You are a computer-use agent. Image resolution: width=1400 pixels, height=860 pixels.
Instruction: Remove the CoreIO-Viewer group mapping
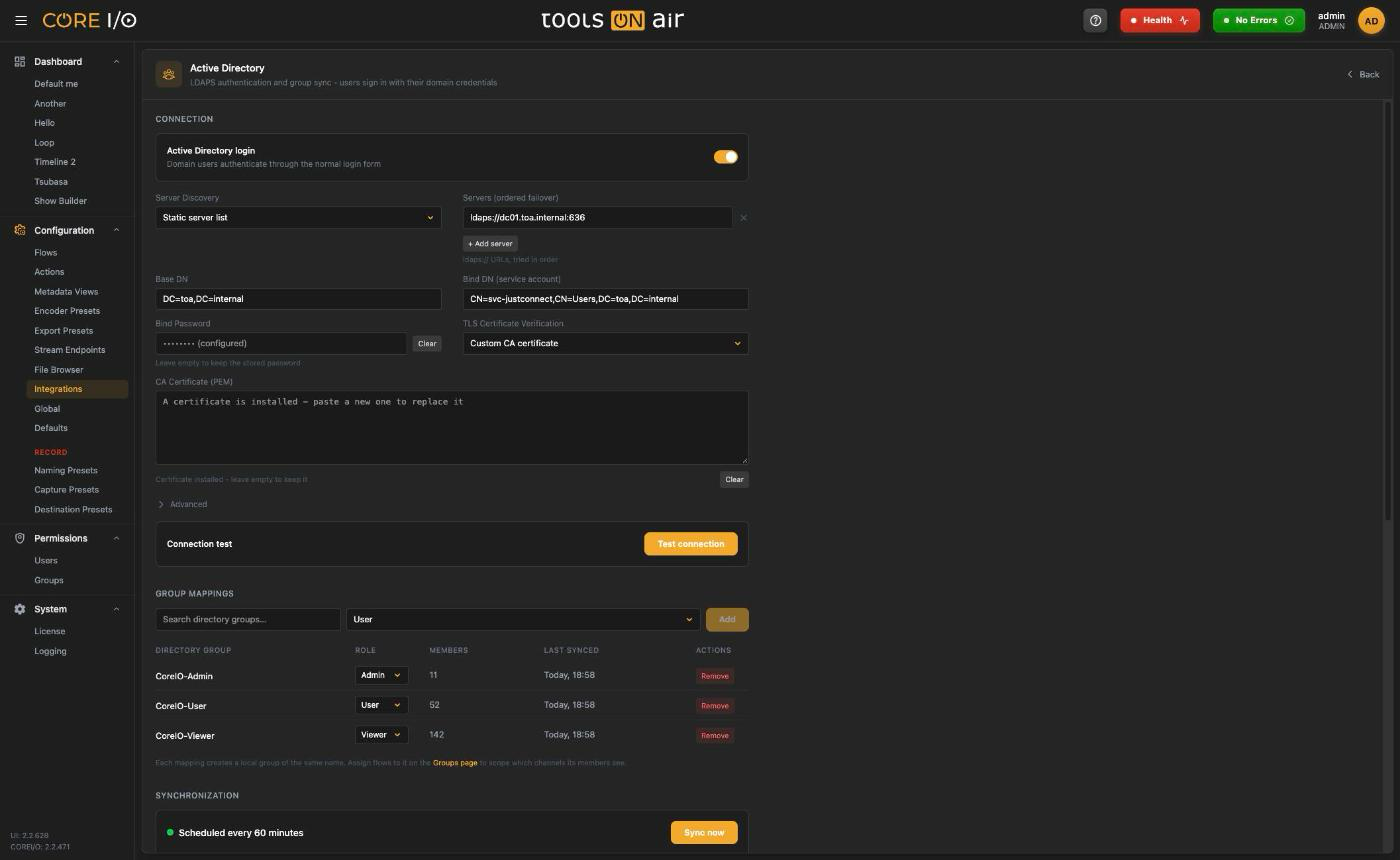[715, 736]
